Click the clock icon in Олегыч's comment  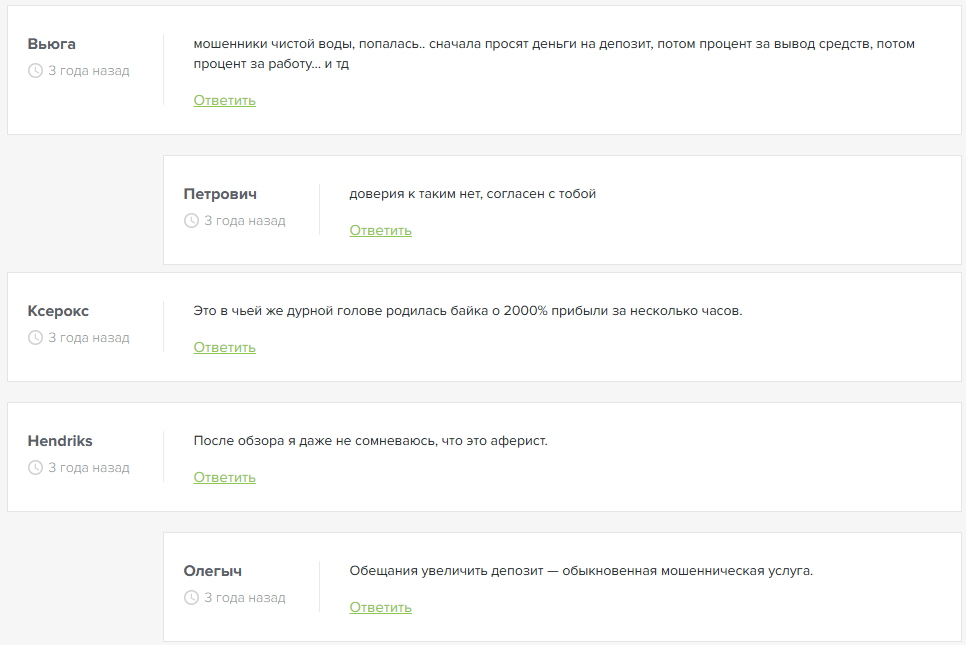click(191, 597)
